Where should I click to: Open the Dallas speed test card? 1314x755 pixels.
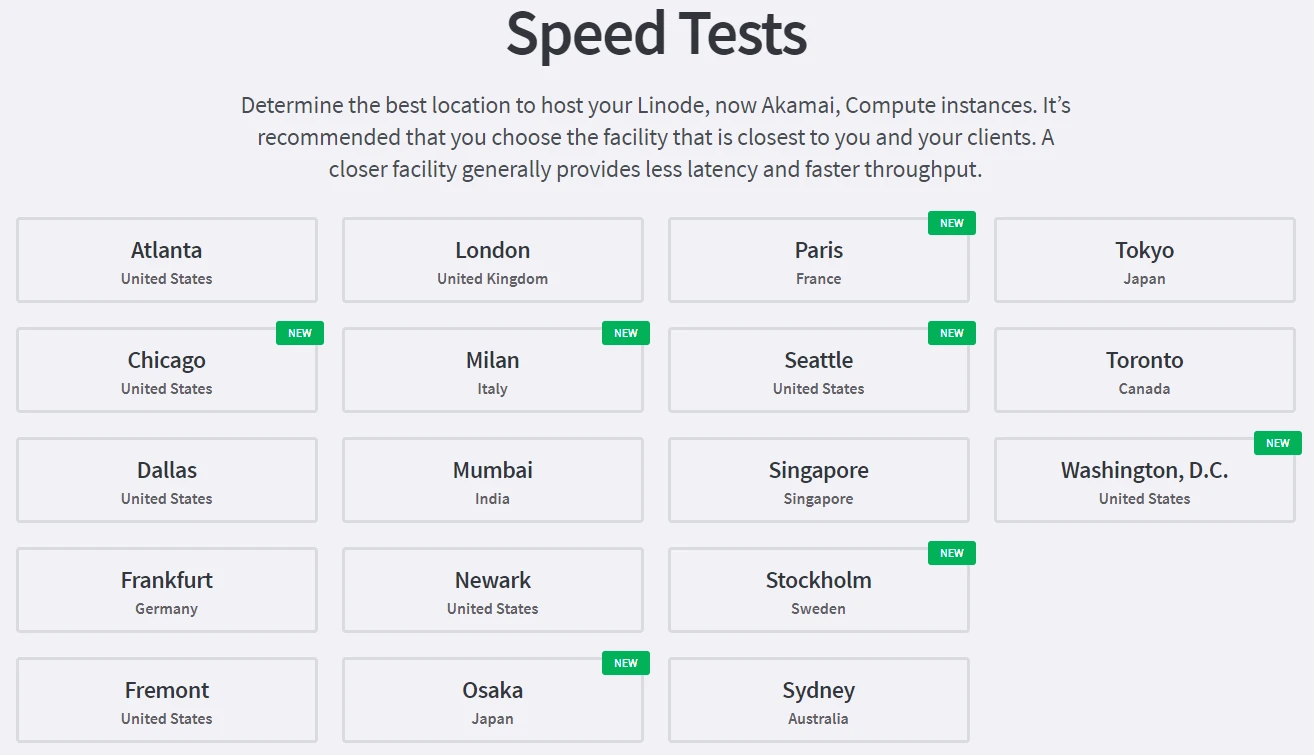pos(167,481)
